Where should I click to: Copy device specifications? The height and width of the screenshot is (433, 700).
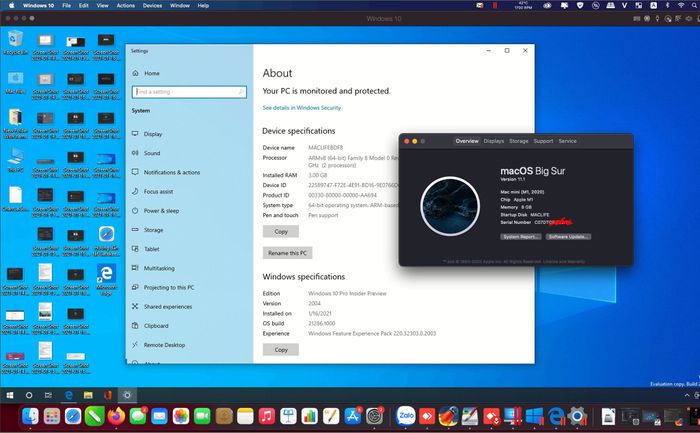(281, 231)
